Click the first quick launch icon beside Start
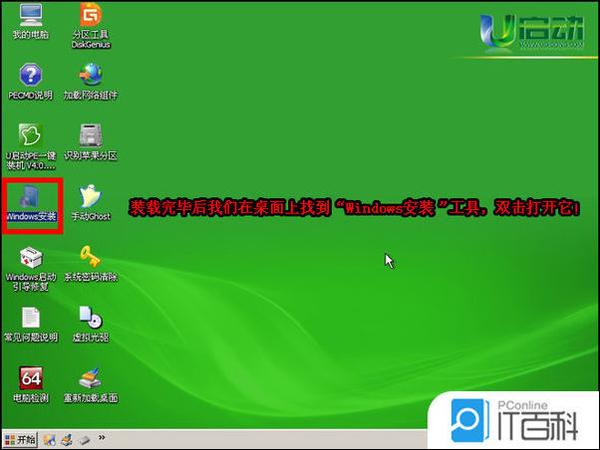Viewport: 600px width, 450px height. click(51, 439)
